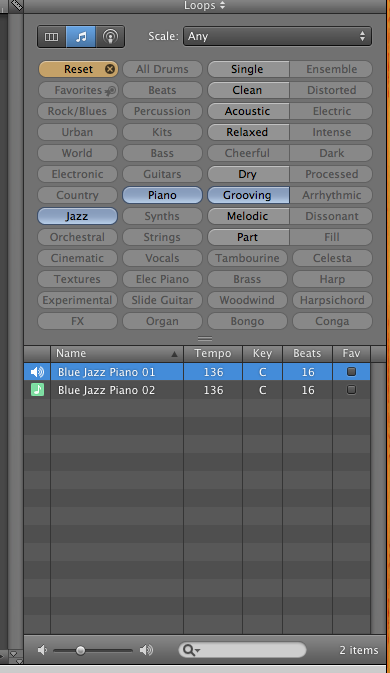Toggle the Jazz genre filter
The width and height of the screenshot is (390, 673).
[77, 216]
